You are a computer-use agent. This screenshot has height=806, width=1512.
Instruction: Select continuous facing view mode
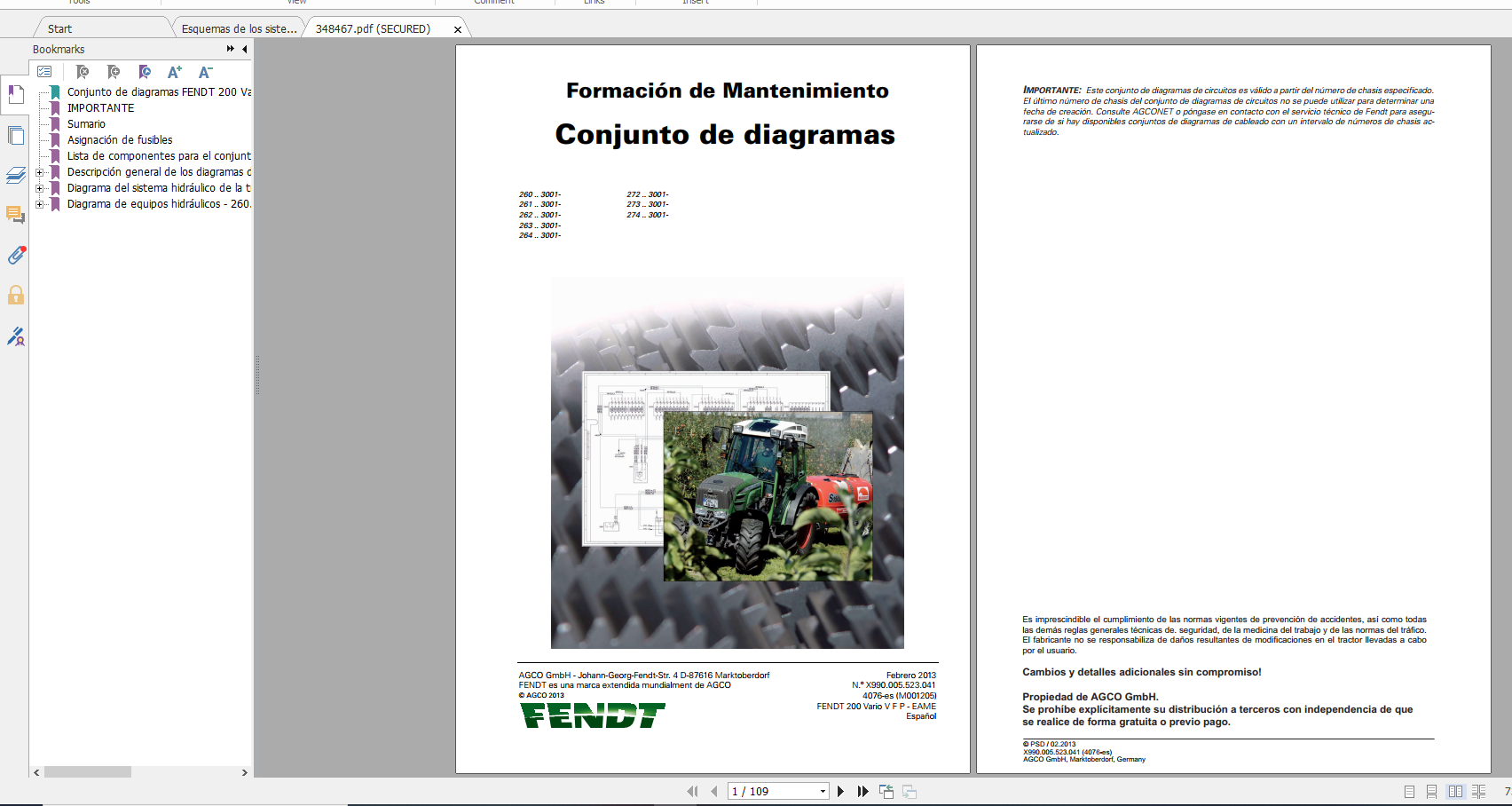(x=1478, y=791)
